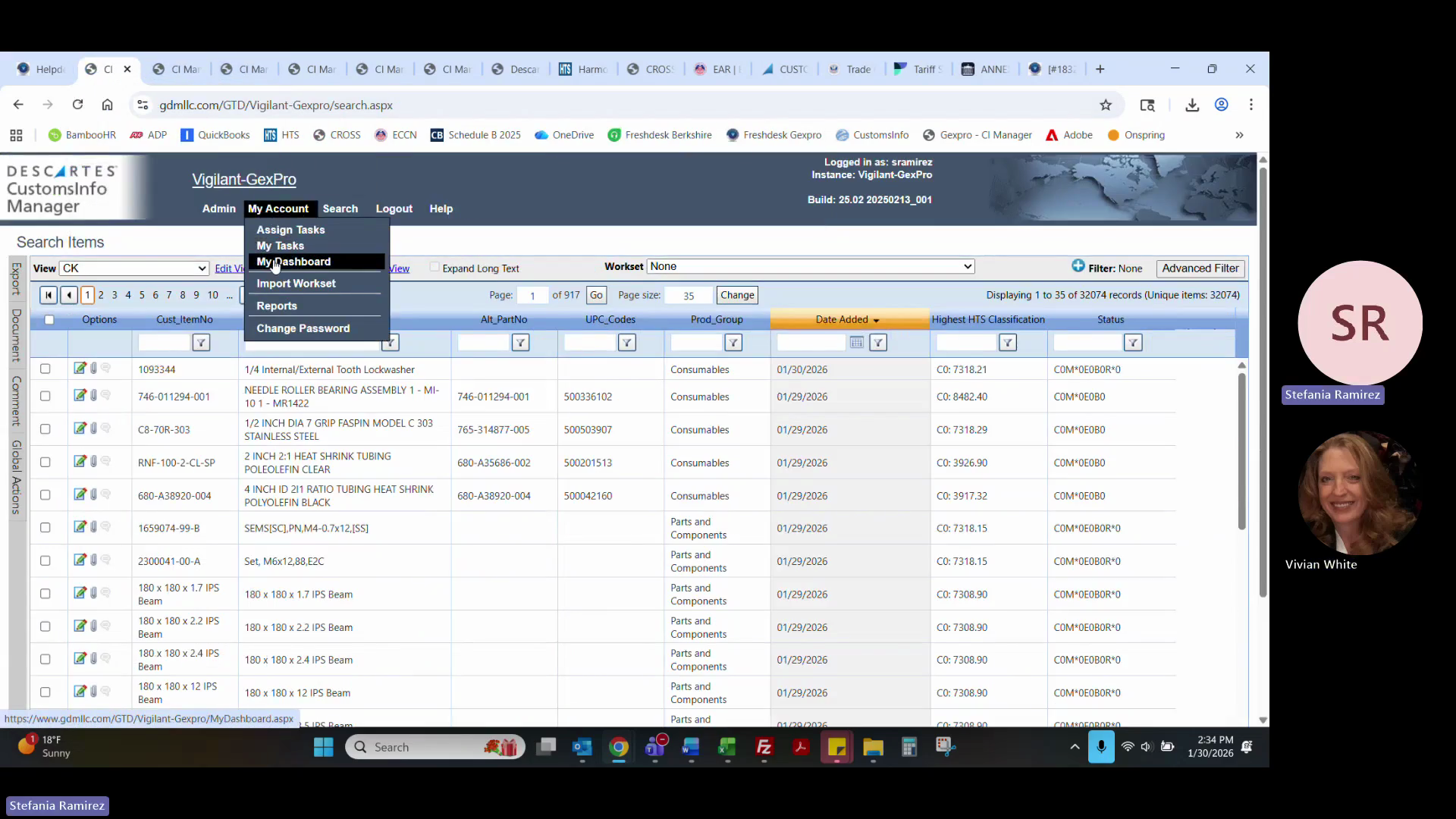Click the Page size input field
Screen dimensions: 1456x819
coord(688,296)
